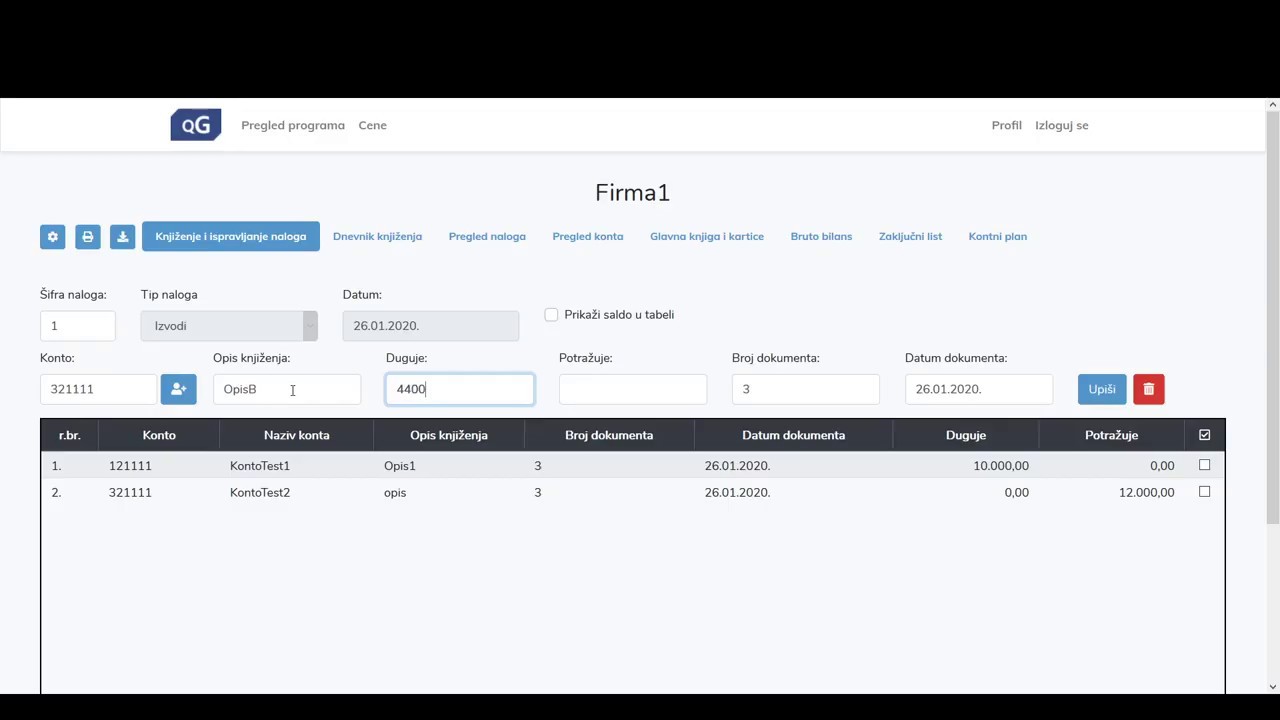Open the Zaključni list tab
This screenshot has width=1280, height=720.
coord(910,237)
